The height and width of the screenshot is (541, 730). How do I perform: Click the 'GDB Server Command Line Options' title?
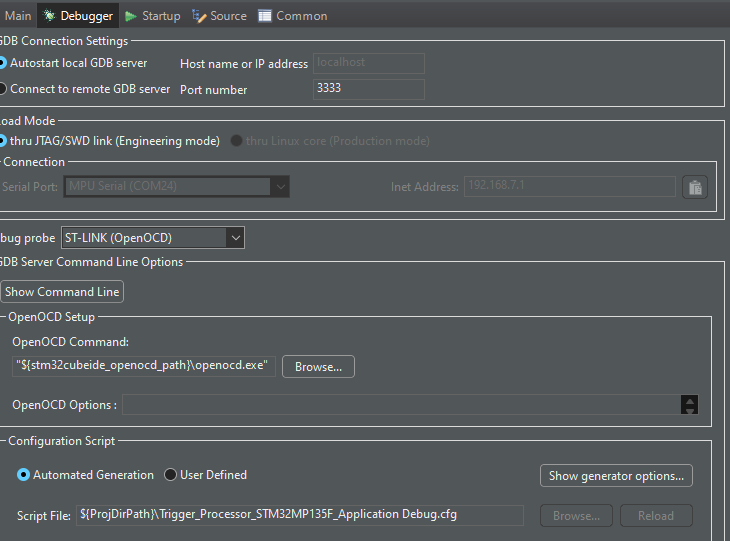coord(91,262)
